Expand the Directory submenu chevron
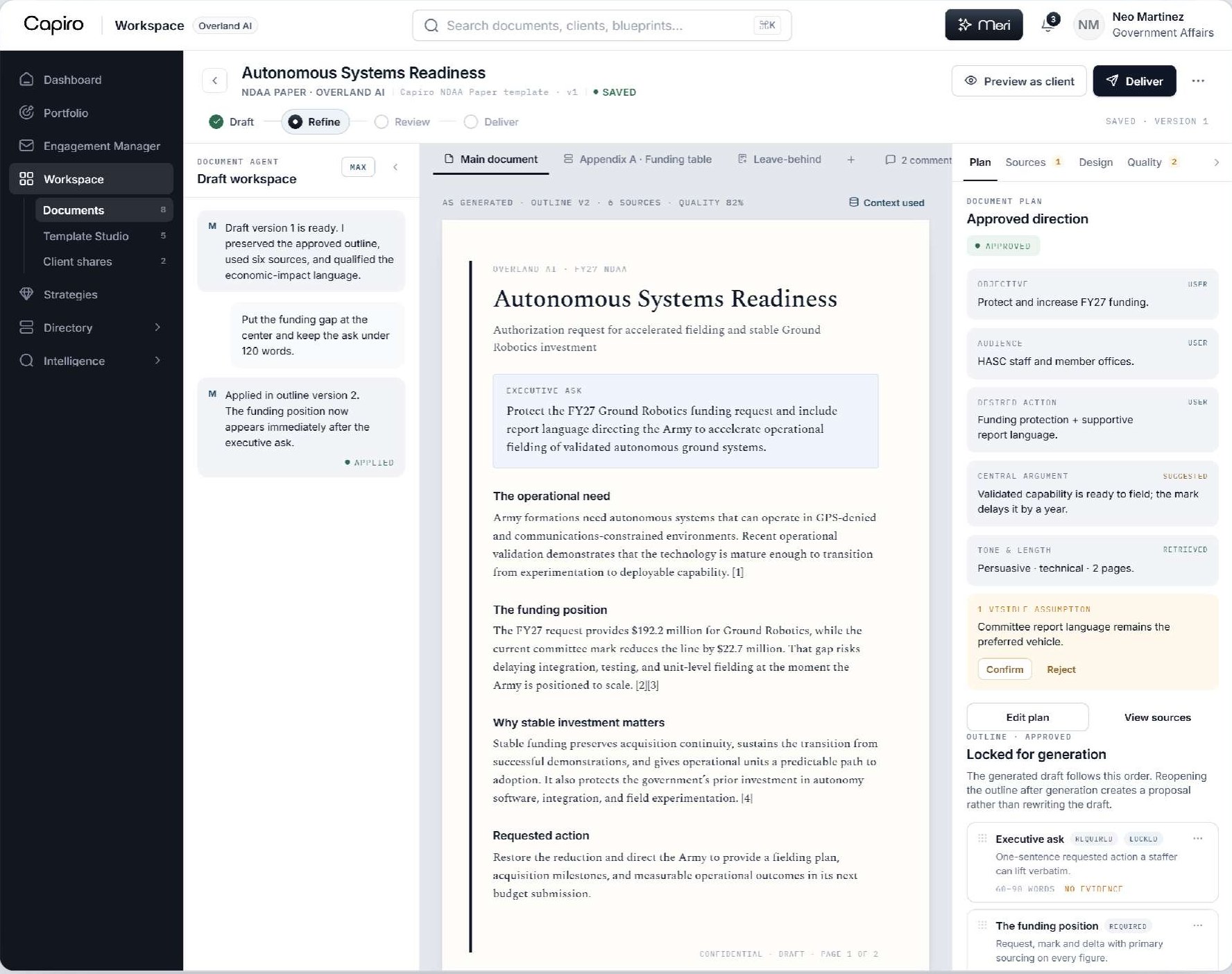The height and width of the screenshot is (974, 1232). [157, 327]
